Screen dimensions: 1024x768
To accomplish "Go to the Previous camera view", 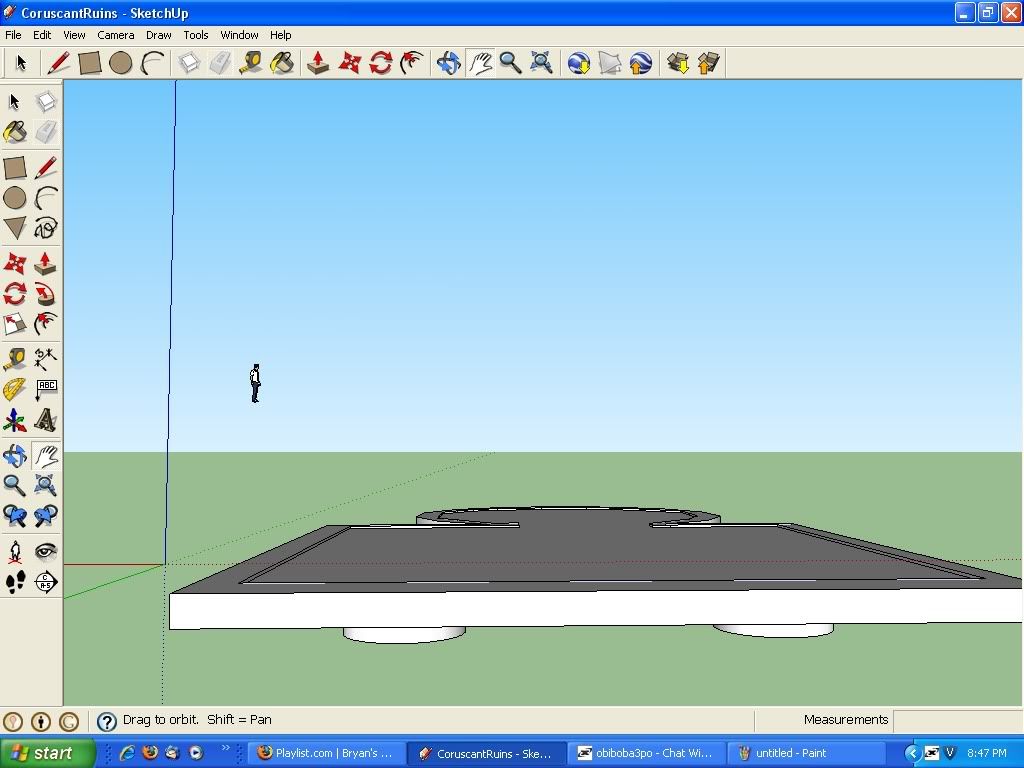I will coord(15,516).
